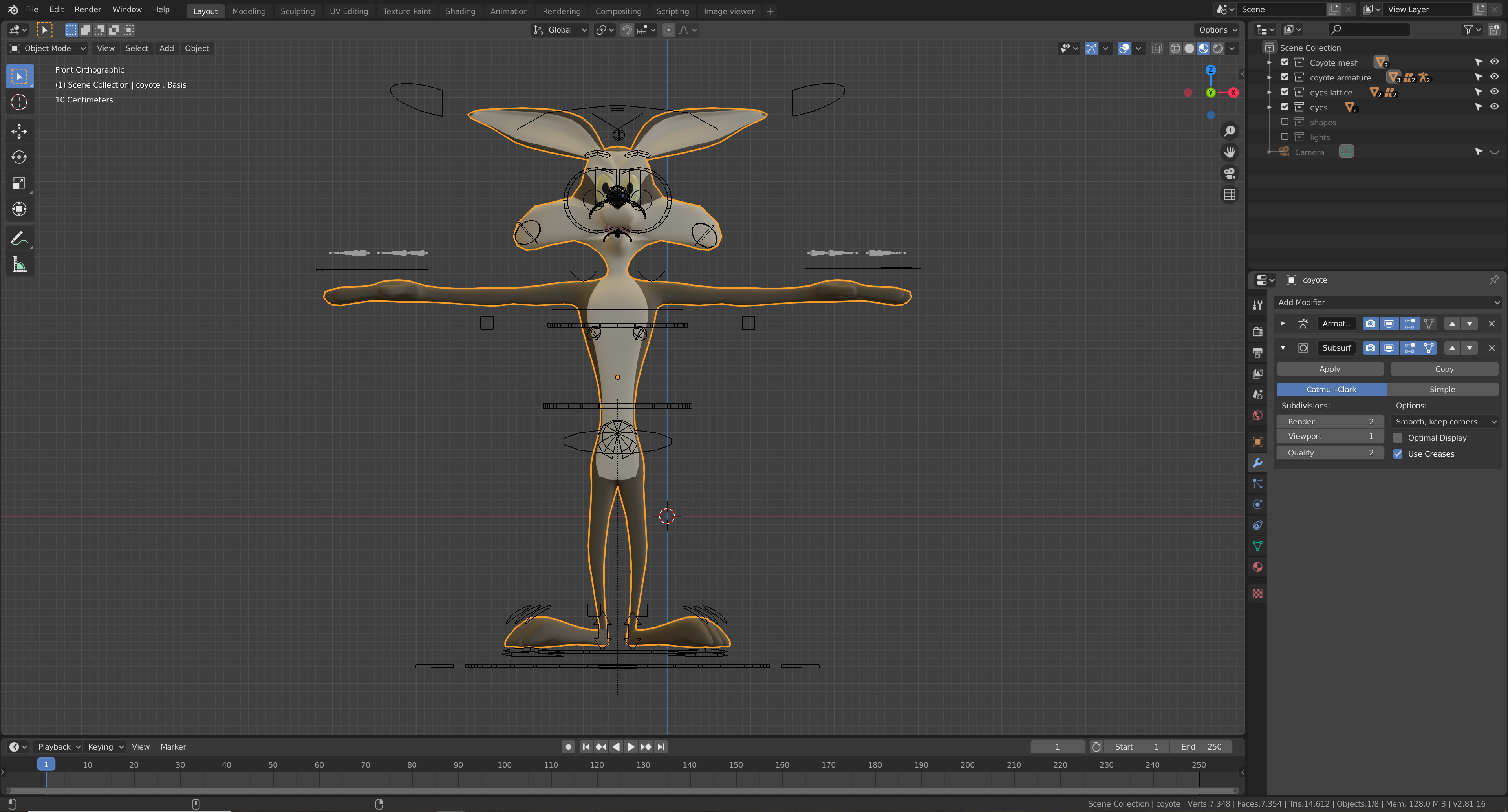Enable the shapes collection checkbox
The image size is (1508, 812).
(x=1285, y=122)
